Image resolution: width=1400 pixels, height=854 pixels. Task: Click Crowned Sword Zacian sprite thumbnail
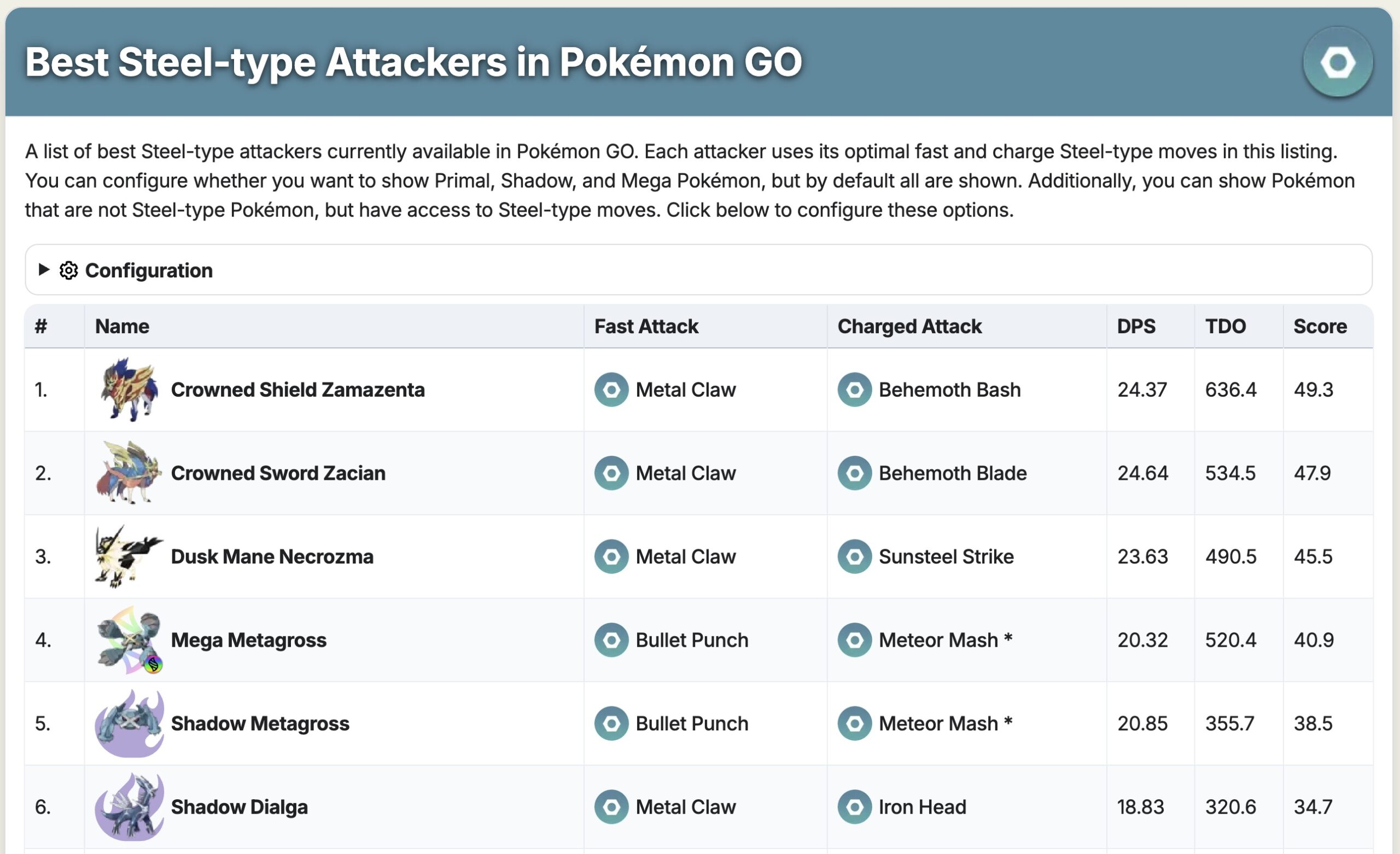129,473
